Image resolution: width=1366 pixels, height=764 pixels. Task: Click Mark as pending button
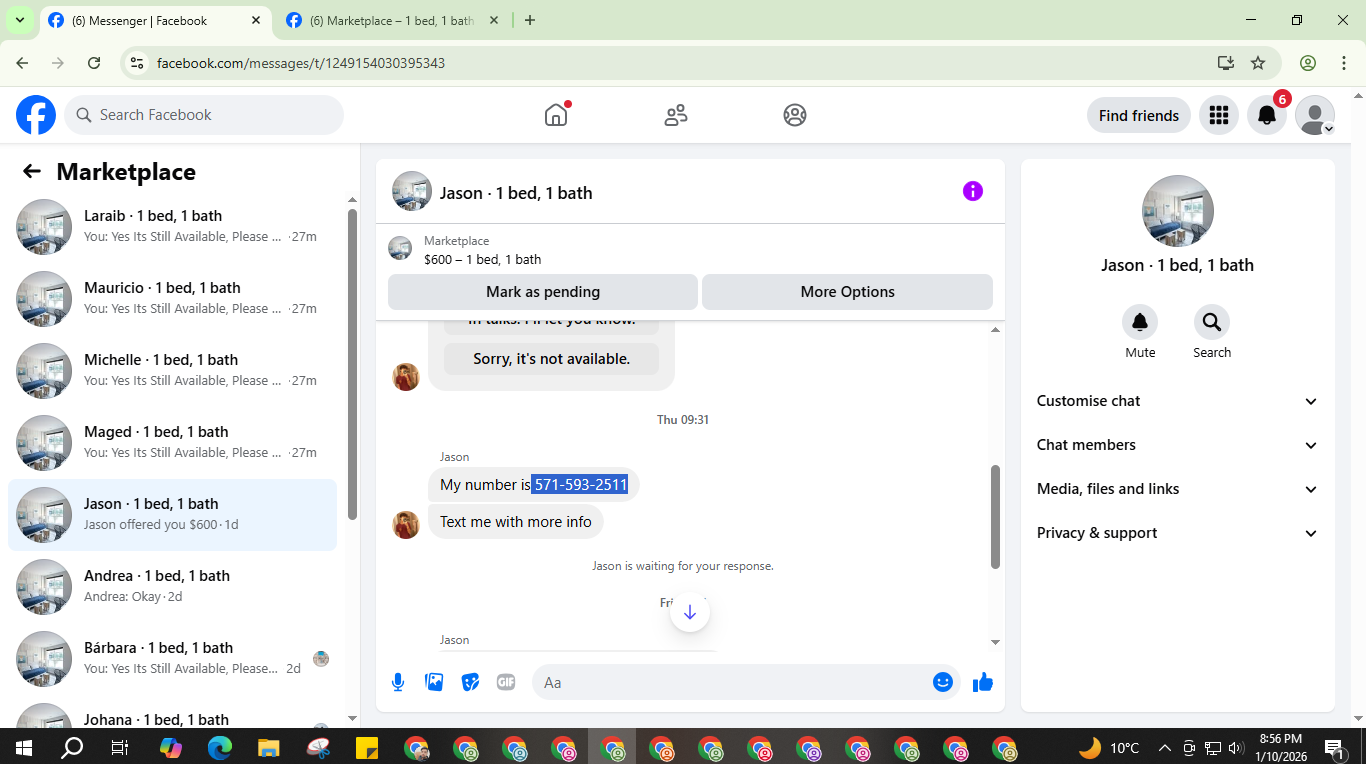tap(543, 292)
